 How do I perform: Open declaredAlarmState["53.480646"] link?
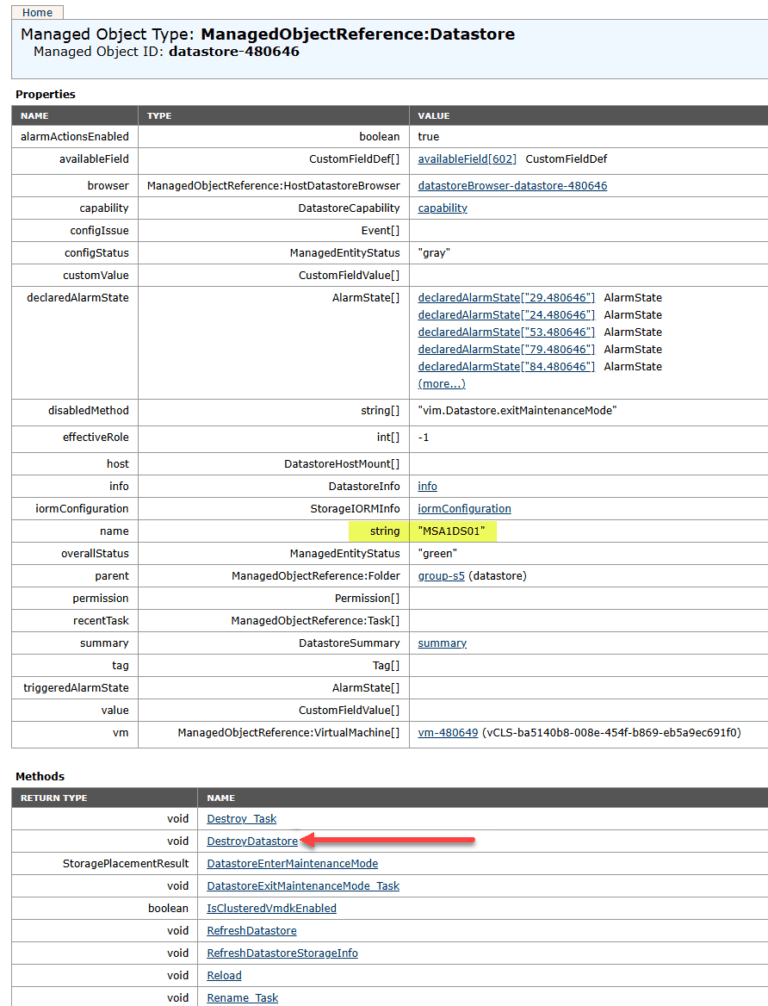[506, 332]
